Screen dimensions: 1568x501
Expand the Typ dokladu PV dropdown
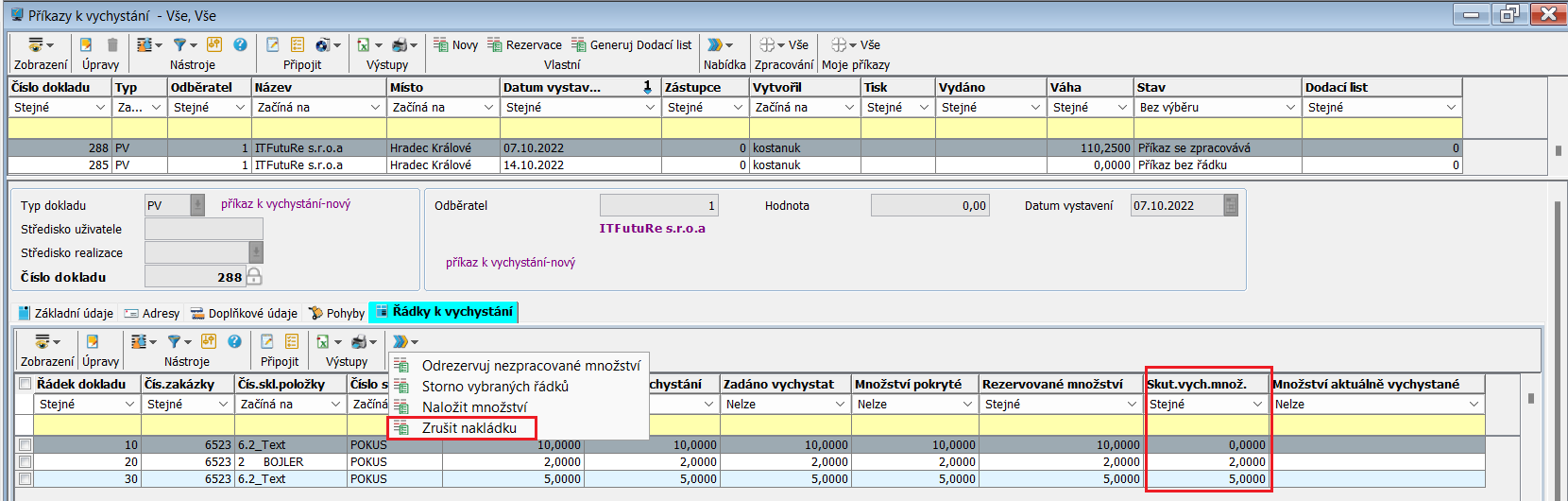pyautogui.click(x=197, y=205)
